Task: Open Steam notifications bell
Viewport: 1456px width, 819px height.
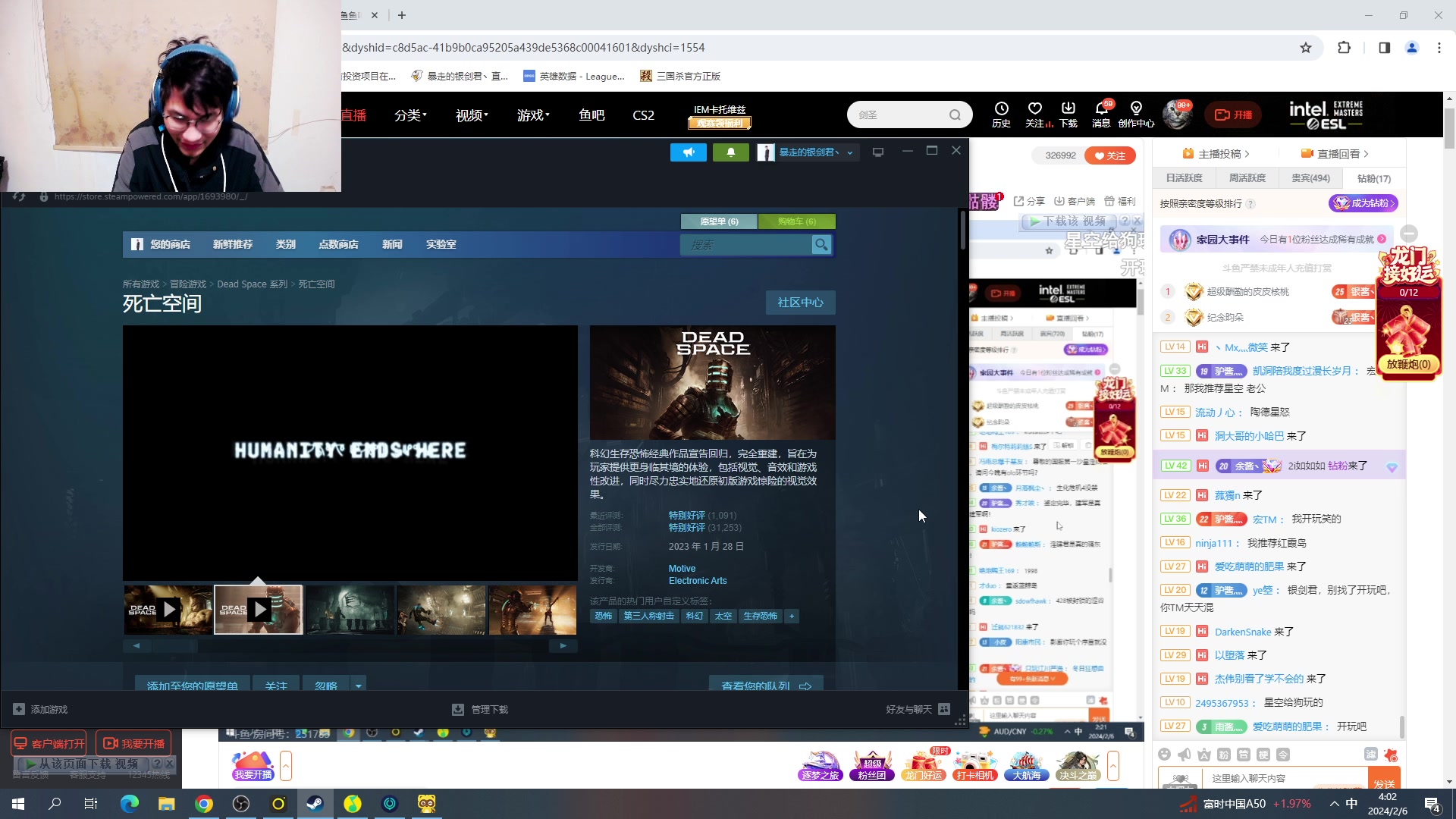Action: pyautogui.click(x=730, y=152)
